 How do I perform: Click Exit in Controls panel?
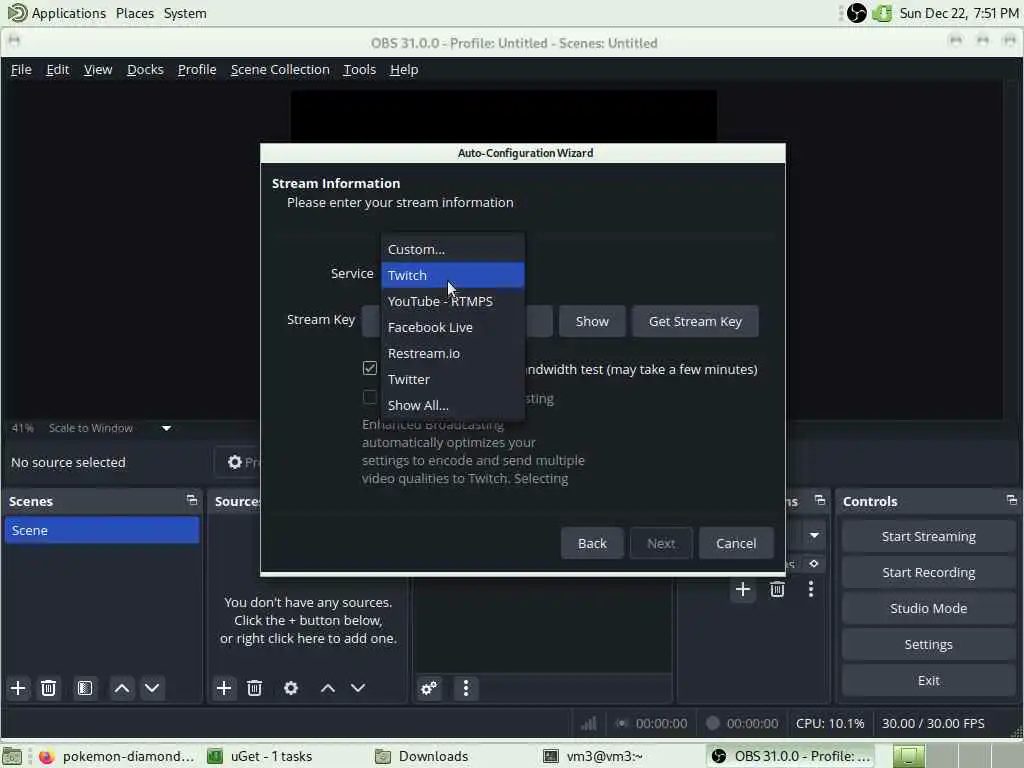point(929,680)
